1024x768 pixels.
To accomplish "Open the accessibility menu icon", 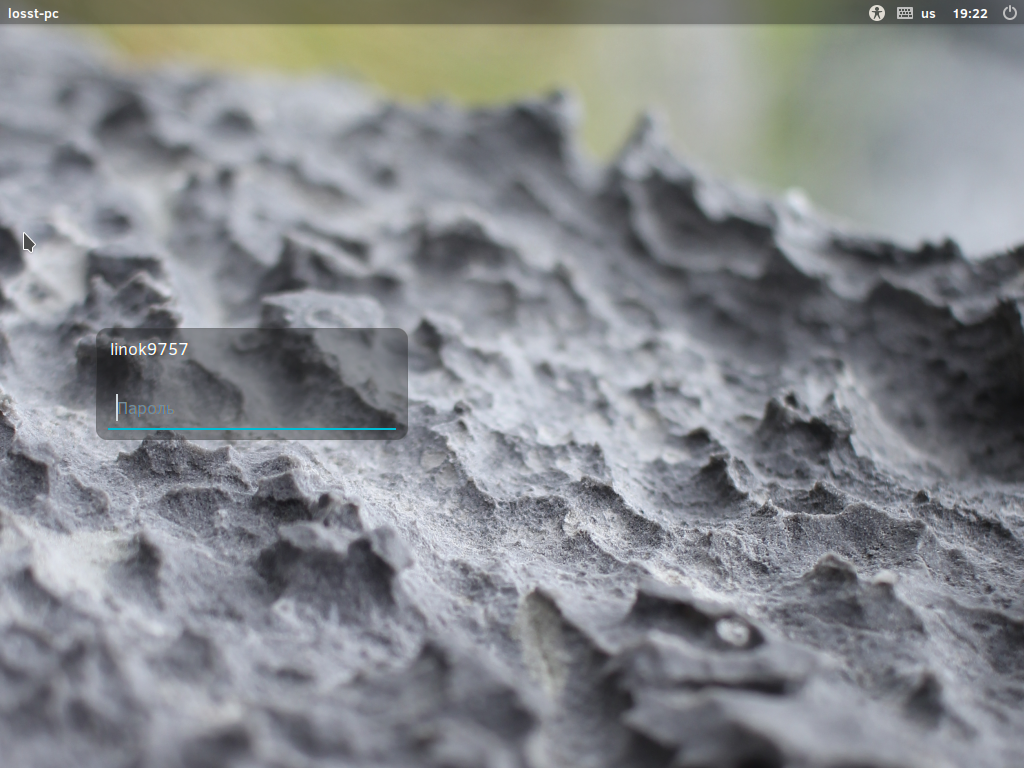I will [876, 12].
